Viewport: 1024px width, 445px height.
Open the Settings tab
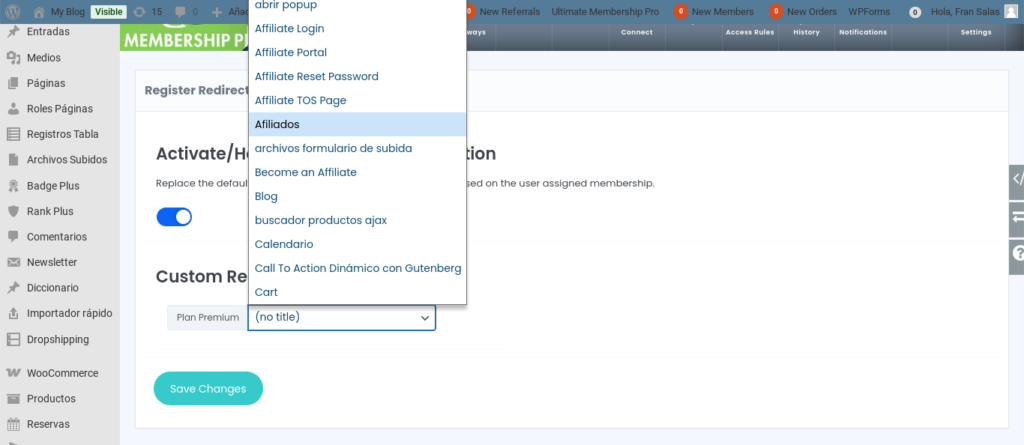pyautogui.click(x=976, y=33)
